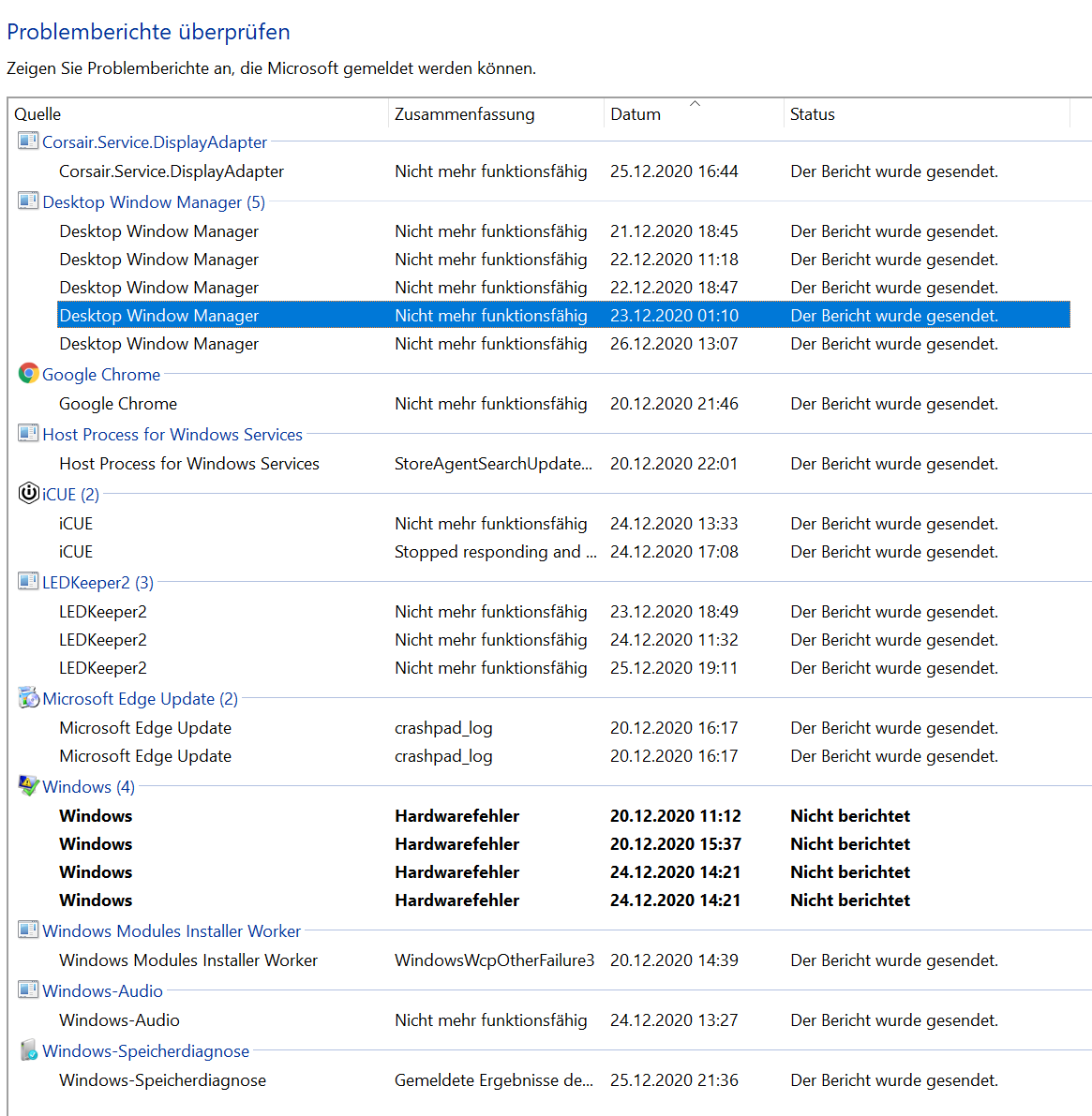Select iCUE report from 24.12.2020 13:33
The height and width of the screenshot is (1116, 1092).
click(x=563, y=523)
